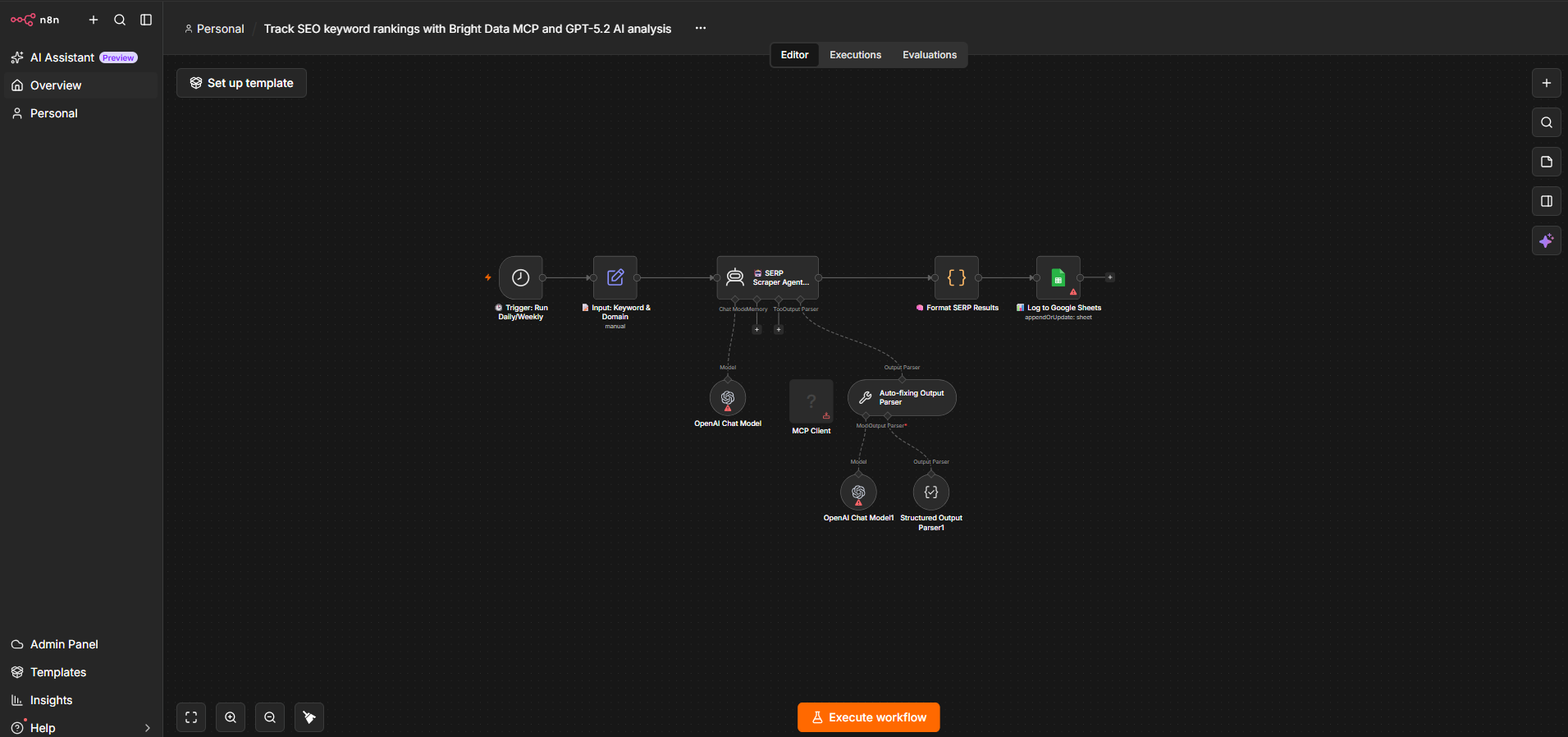Add node after Google Sheets output
1568x737 pixels.
[x=1110, y=277]
